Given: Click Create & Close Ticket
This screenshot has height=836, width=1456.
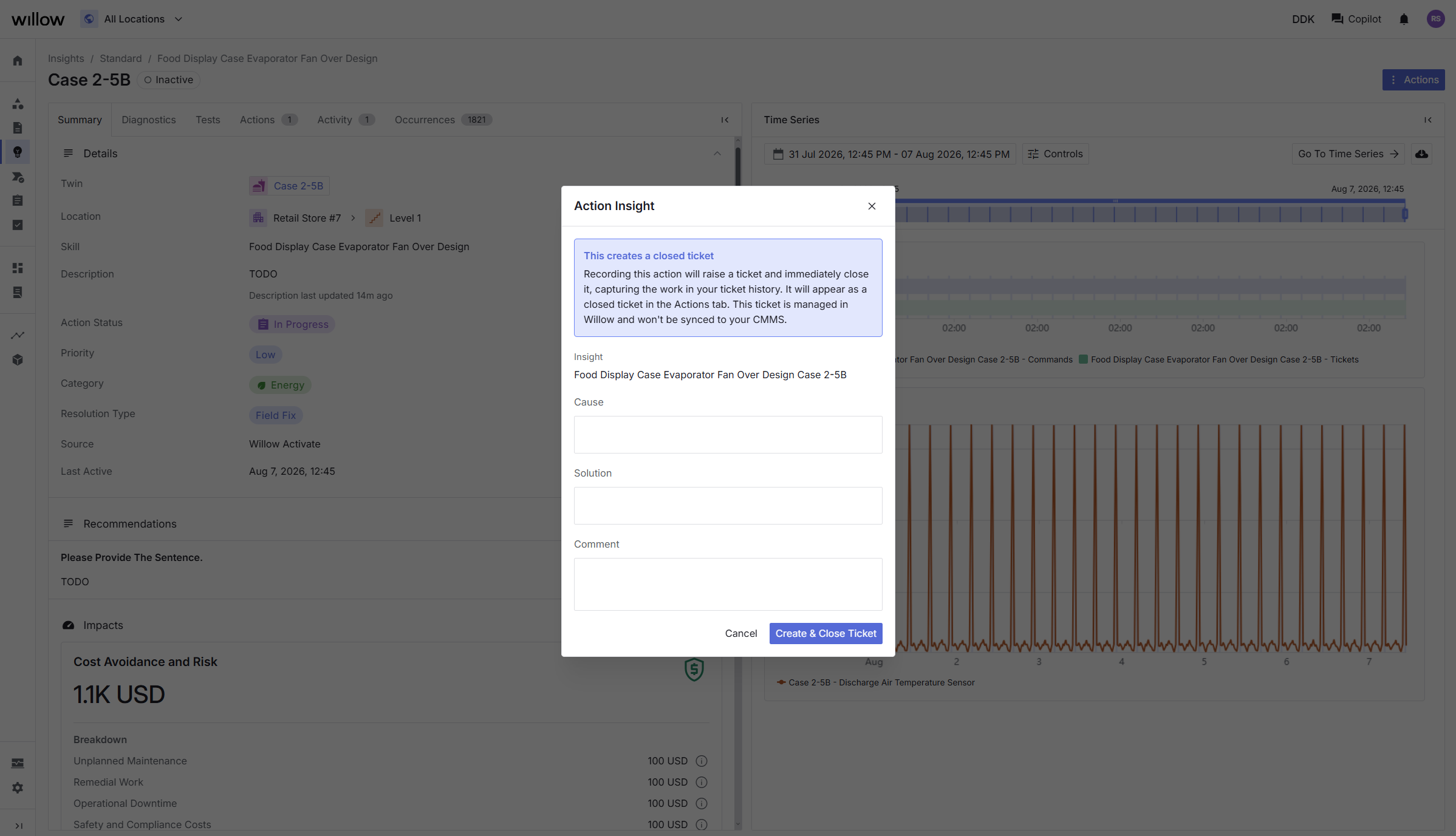Looking at the screenshot, I should (x=825, y=633).
